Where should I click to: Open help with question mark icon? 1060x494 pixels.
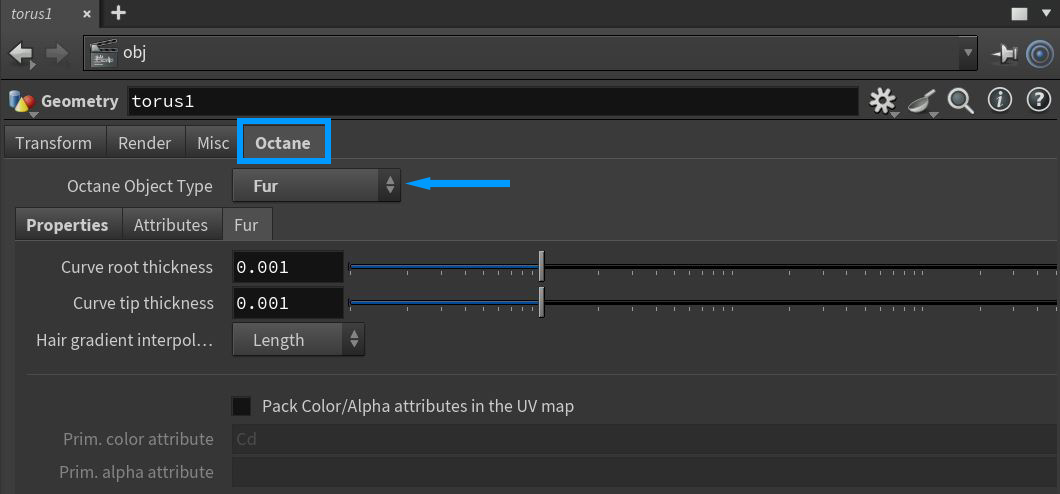pos(1039,101)
